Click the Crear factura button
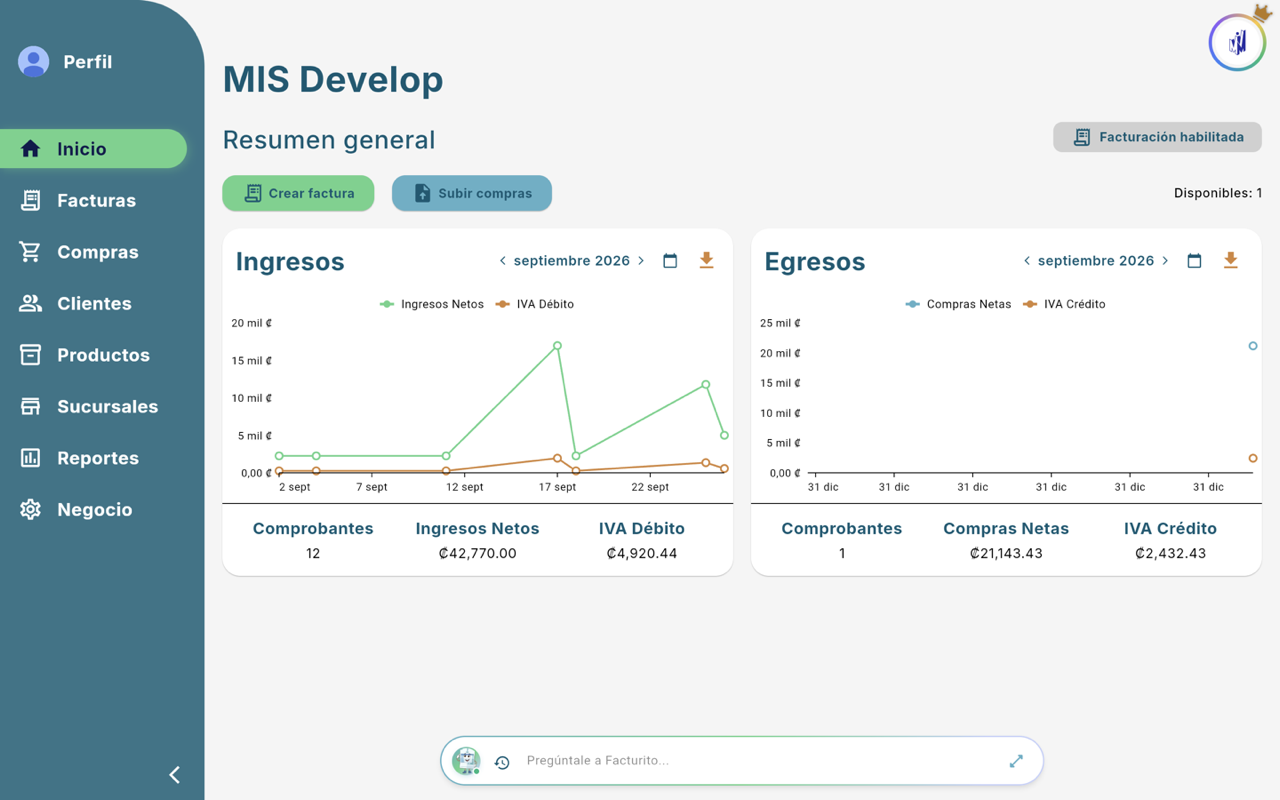This screenshot has width=1280, height=800. click(x=298, y=193)
